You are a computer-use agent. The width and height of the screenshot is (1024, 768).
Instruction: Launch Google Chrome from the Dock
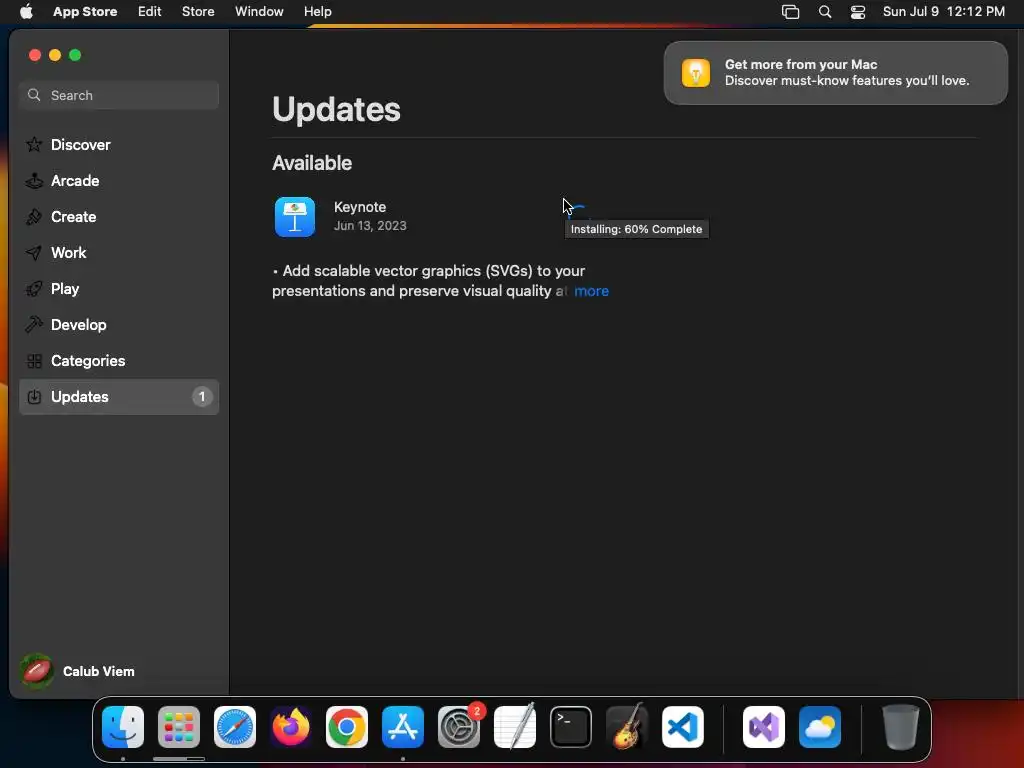[347, 727]
